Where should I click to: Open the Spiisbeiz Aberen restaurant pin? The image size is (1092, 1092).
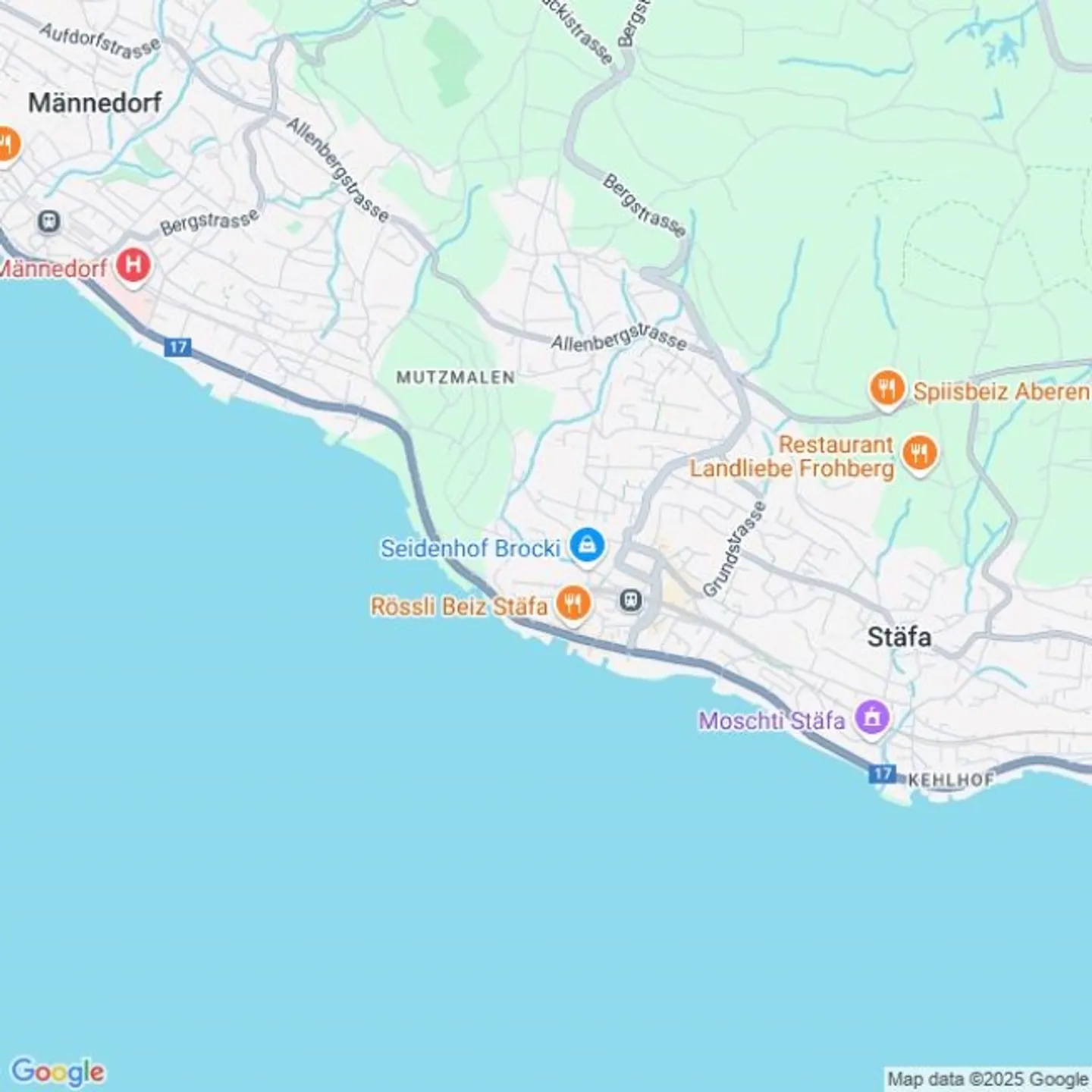coord(886,390)
